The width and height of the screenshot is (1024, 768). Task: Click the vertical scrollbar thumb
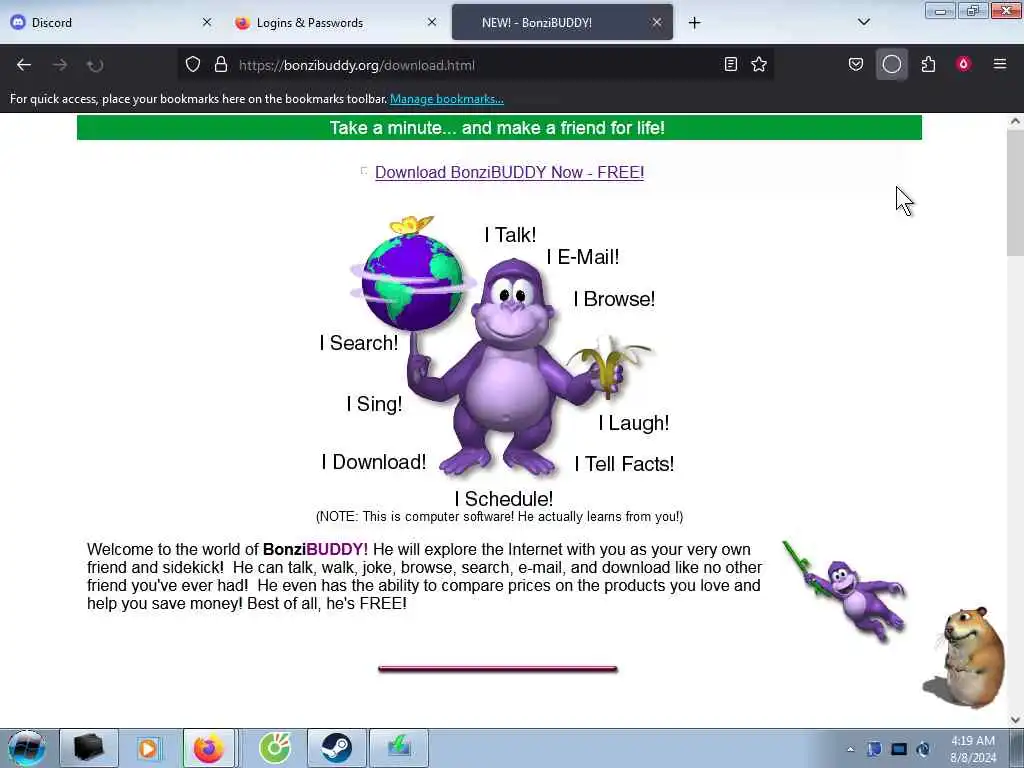(x=1015, y=193)
